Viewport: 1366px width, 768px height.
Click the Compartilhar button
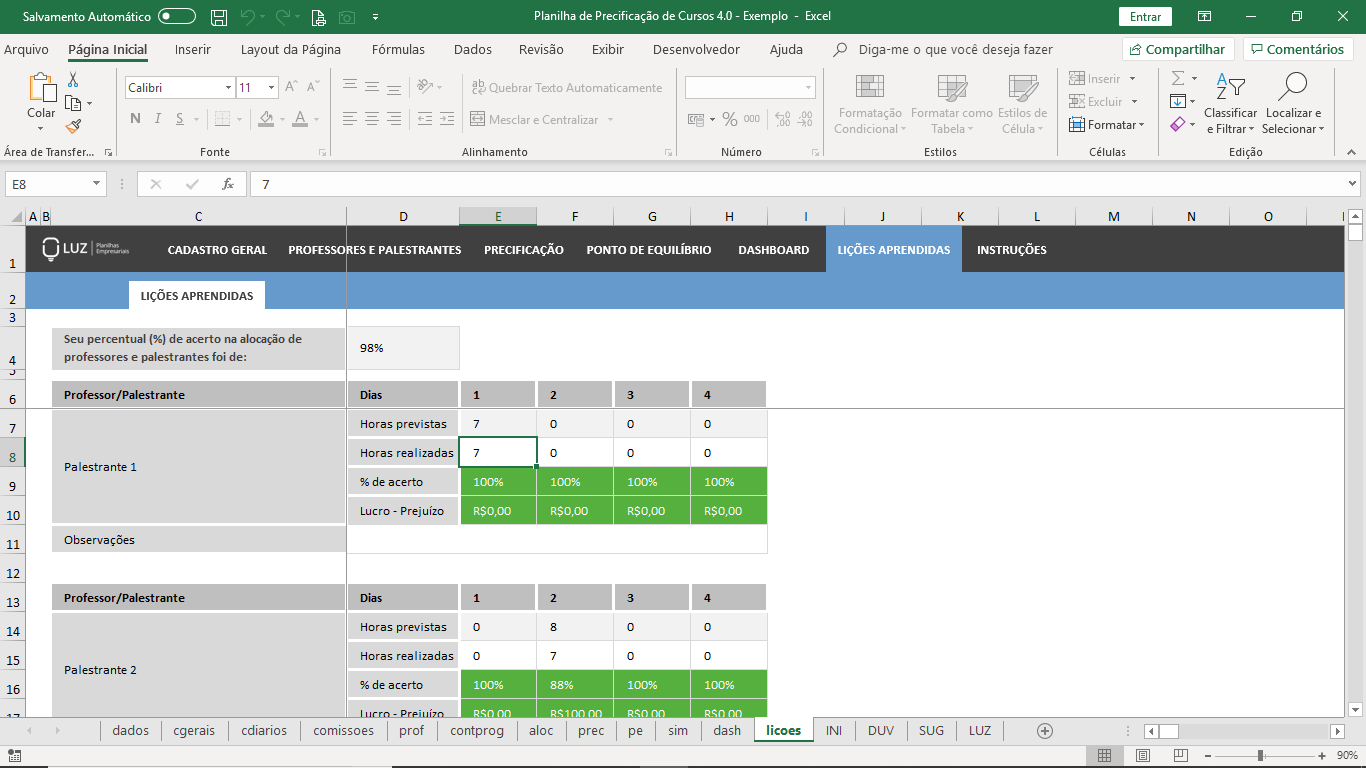click(1177, 49)
